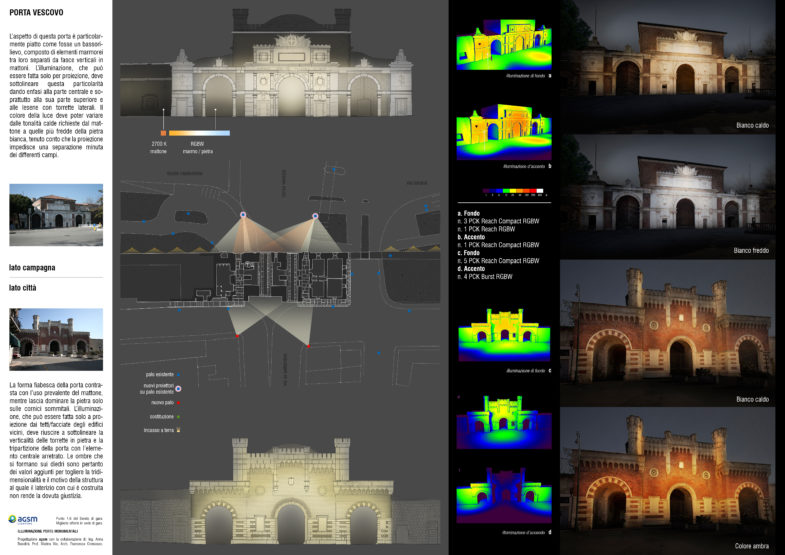785x555 pixels.
Task: Click the "b. Accento" entry
Action: tap(471, 237)
